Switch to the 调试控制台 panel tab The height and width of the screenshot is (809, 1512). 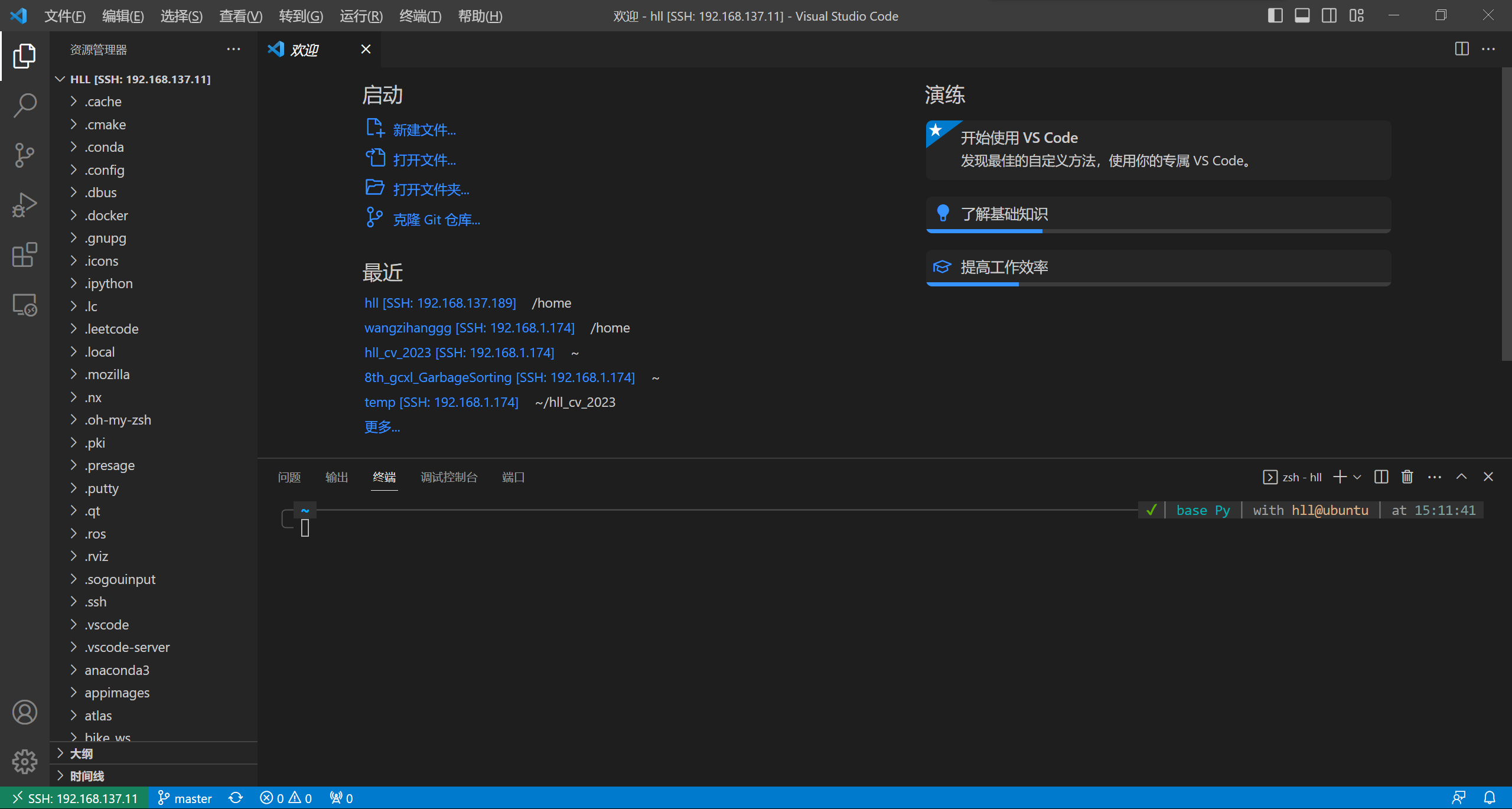pos(449,477)
